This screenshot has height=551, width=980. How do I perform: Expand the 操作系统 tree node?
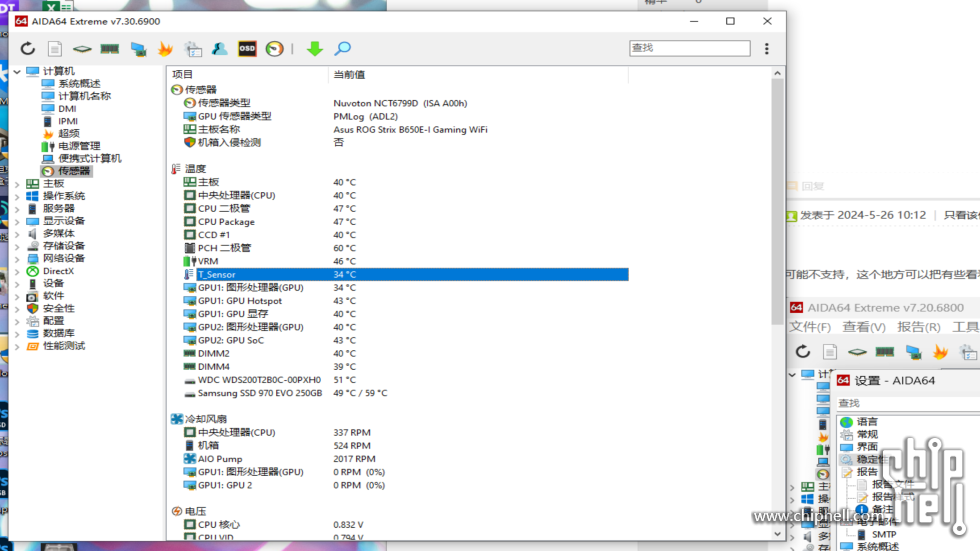(17, 196)
